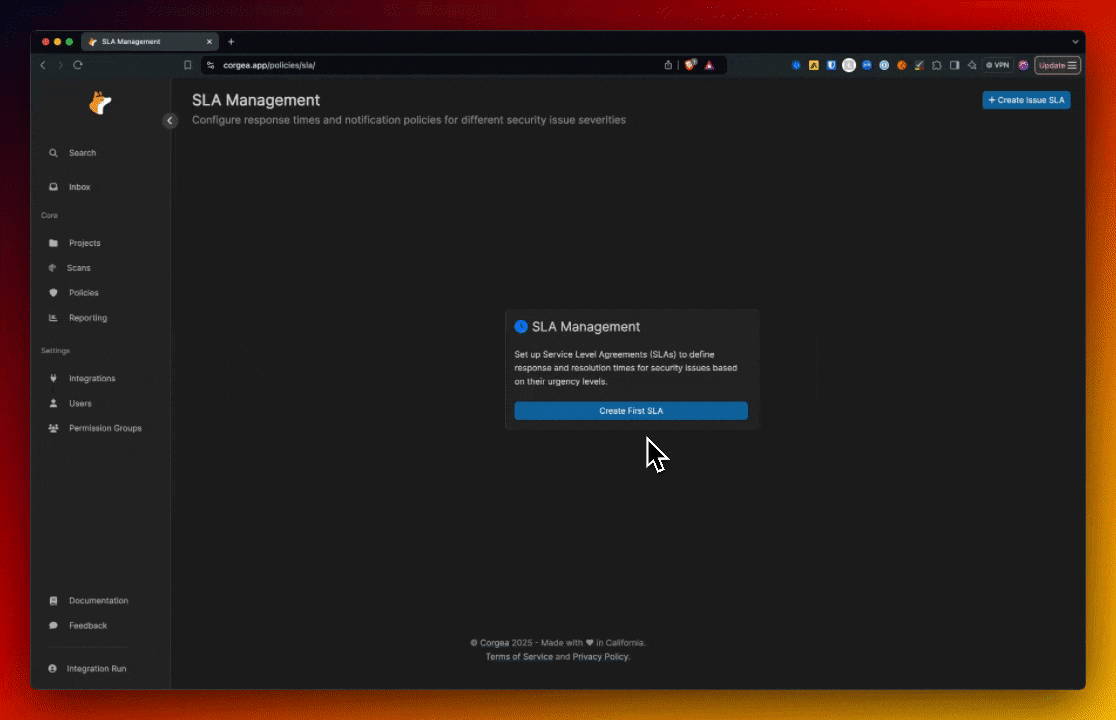Go to Projects in the sidebar
1116x720 pixels.
(x=84, y=243)
